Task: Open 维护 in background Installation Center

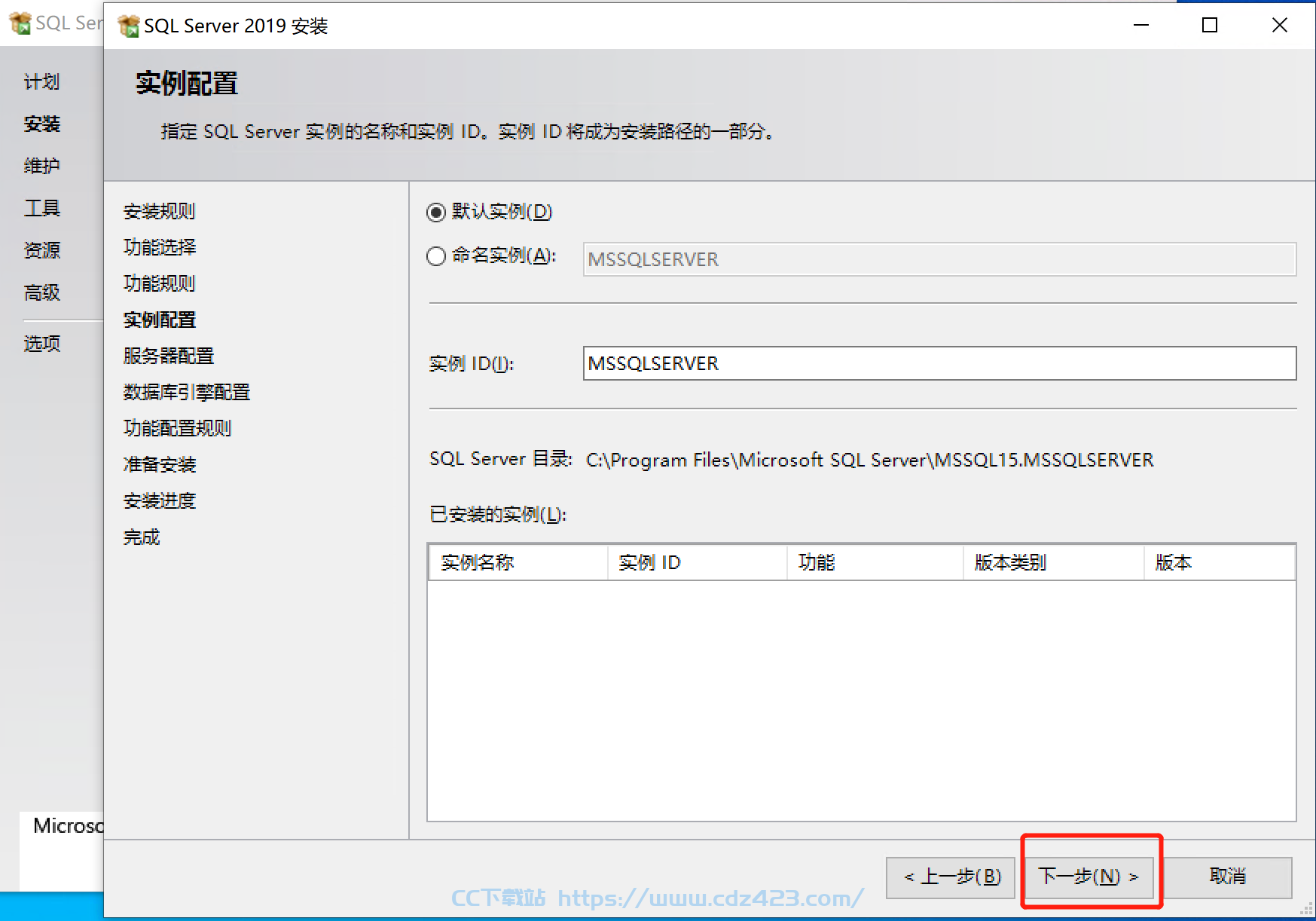Action: pos(41,166)
